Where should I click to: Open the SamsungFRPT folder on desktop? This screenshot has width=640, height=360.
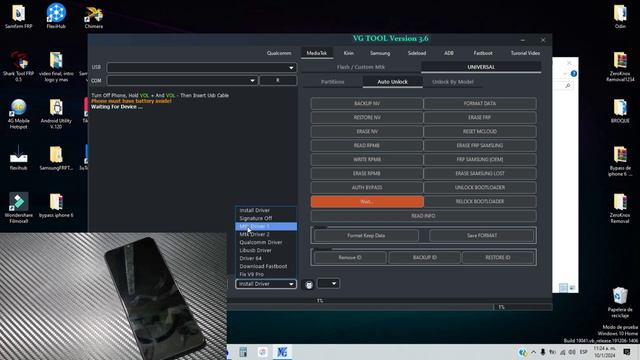(x=56, y=158)
